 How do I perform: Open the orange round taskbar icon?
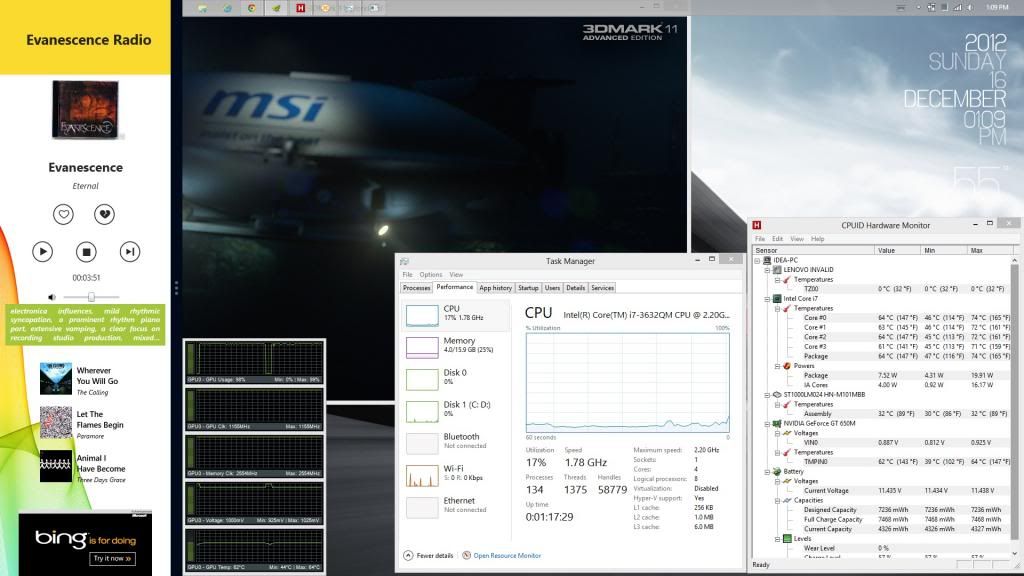tap(325, 8)
